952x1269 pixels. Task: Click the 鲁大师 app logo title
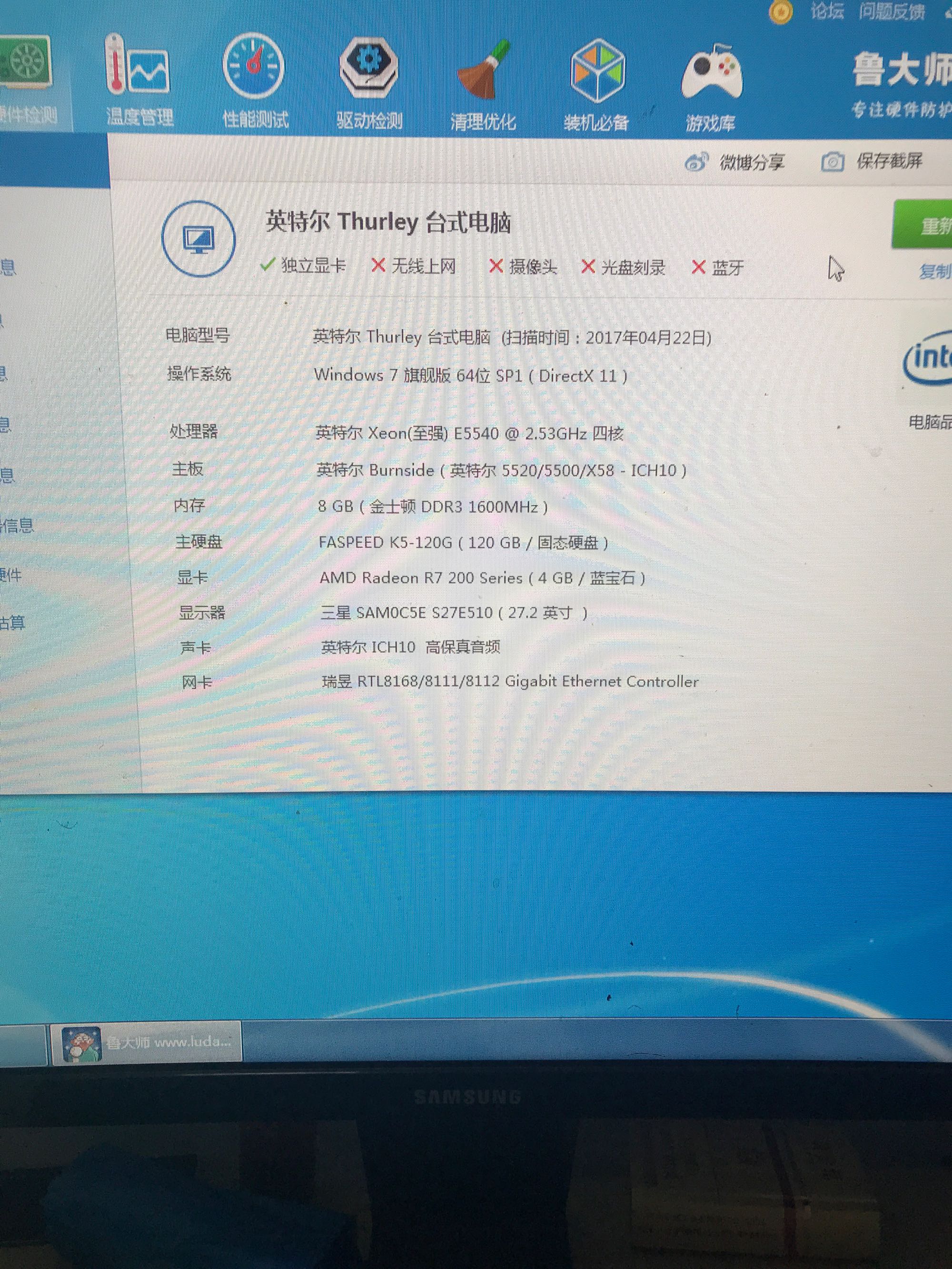point(901,70)
